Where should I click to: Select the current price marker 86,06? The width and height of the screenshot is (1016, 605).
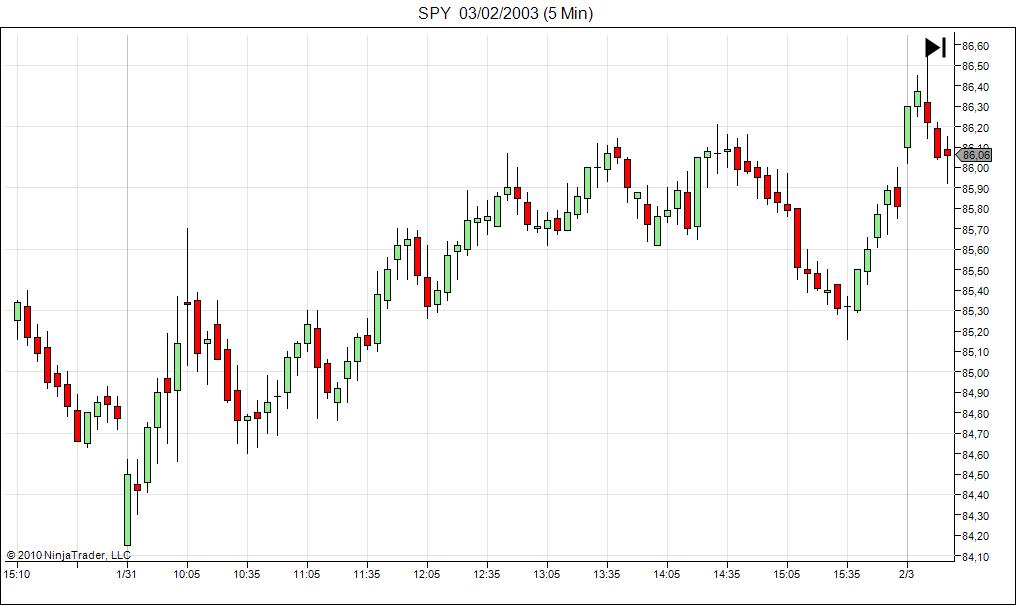tap(974, 155)
